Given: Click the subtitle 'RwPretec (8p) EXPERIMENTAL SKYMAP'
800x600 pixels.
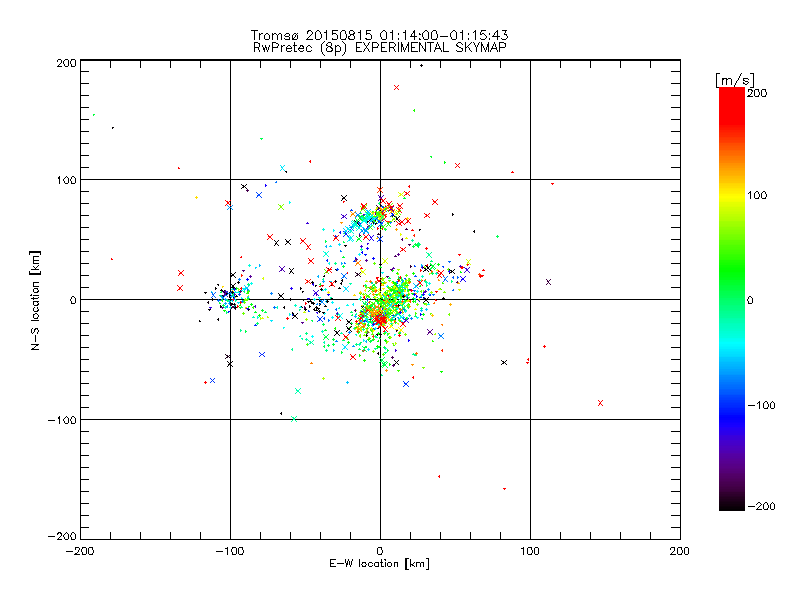Looking at the screenshot, I should pos(380,47).
